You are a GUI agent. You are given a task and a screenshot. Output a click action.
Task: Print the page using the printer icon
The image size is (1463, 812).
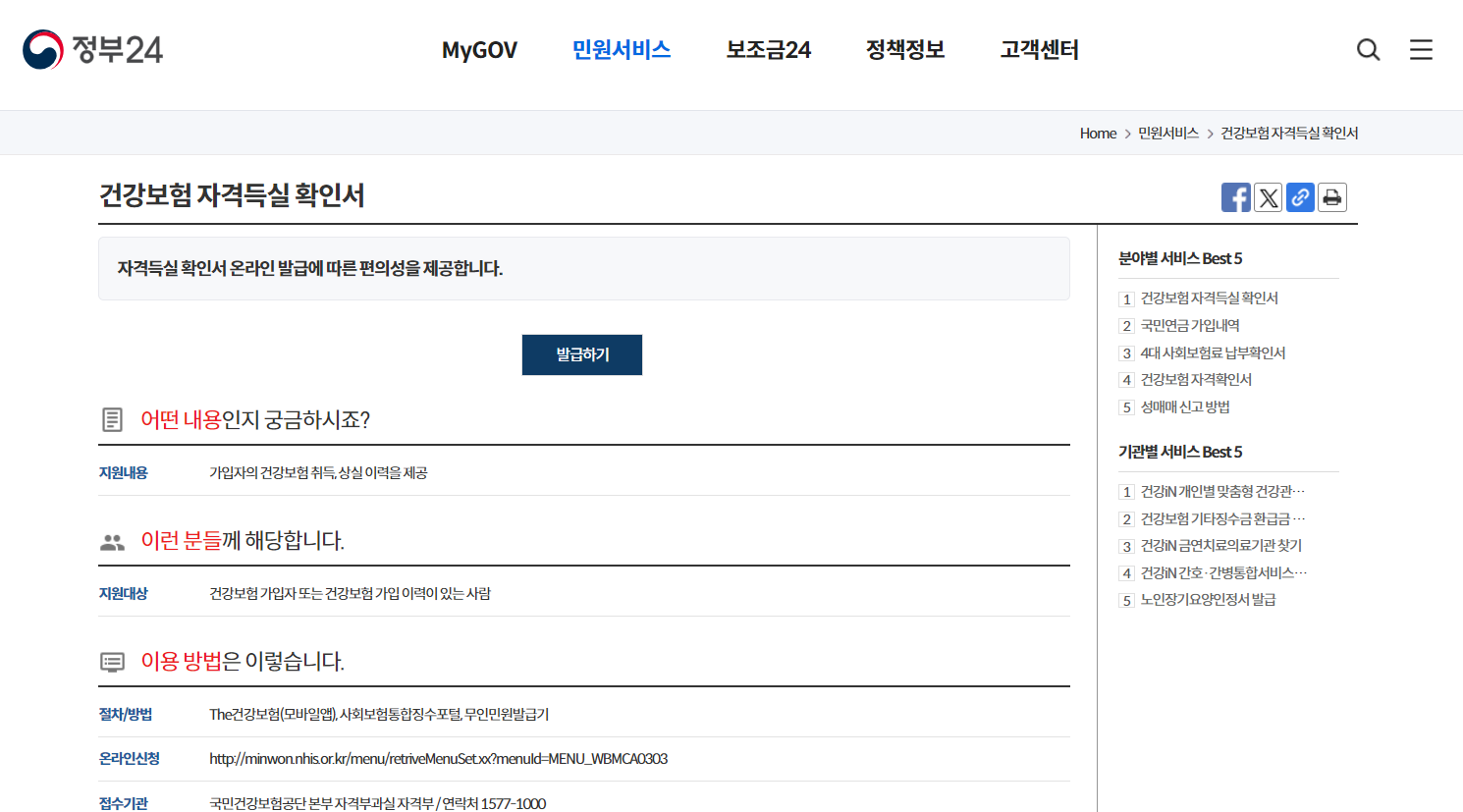1331,196
